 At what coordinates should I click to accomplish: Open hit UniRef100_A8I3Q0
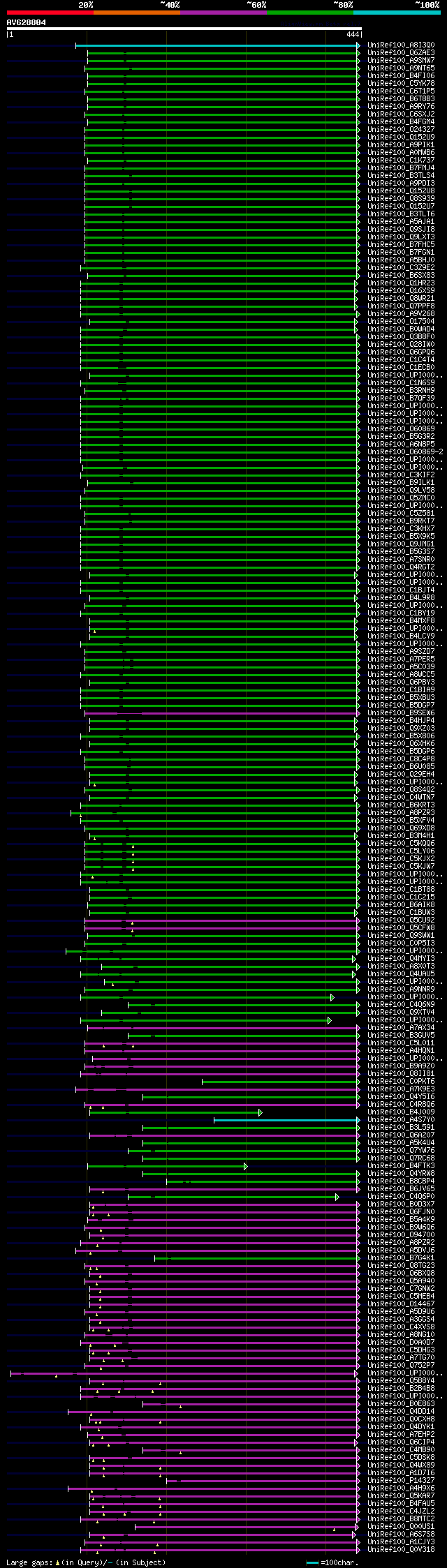401,45
